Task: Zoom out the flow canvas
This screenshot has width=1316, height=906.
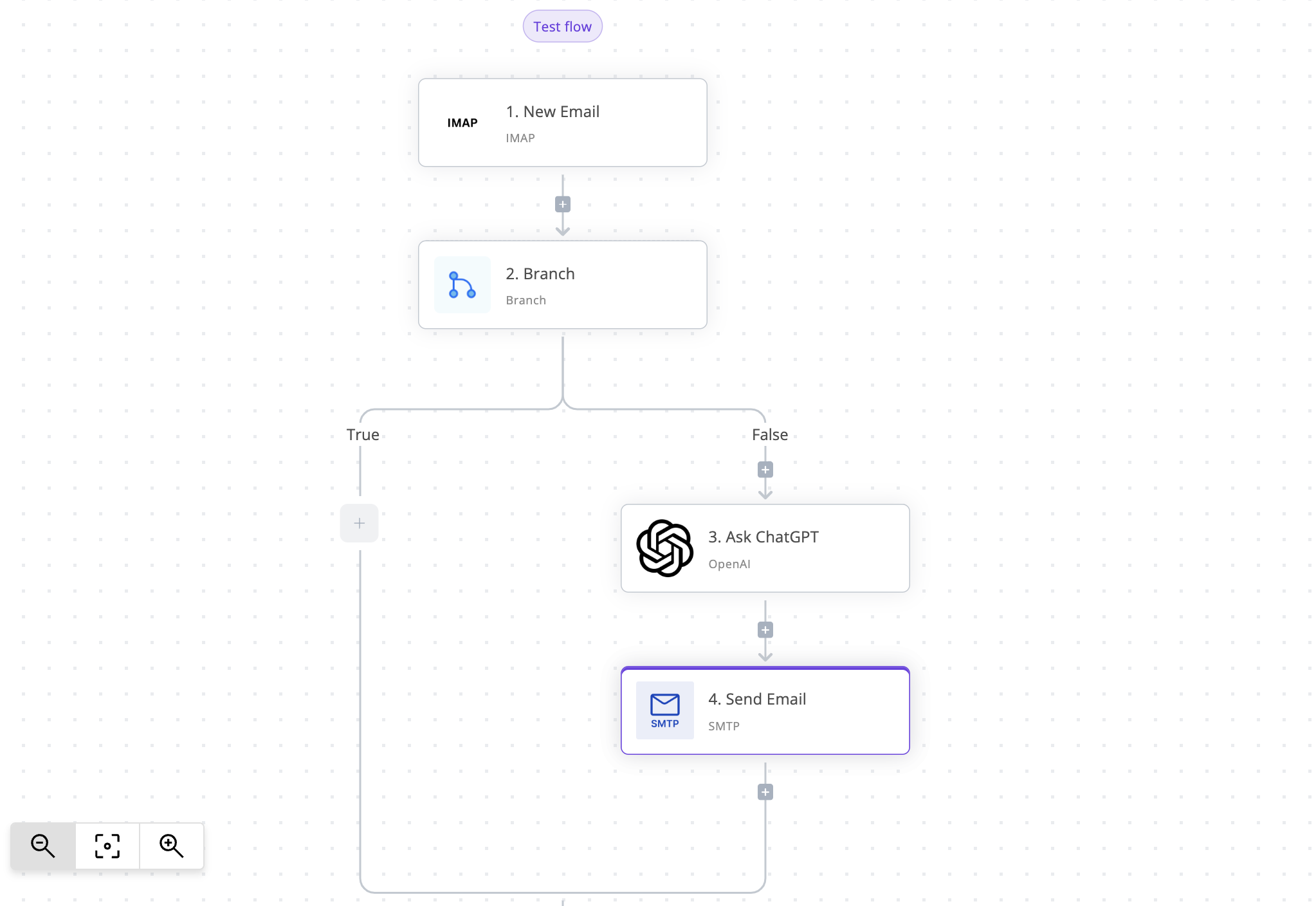Action: [x=43, y=846]
